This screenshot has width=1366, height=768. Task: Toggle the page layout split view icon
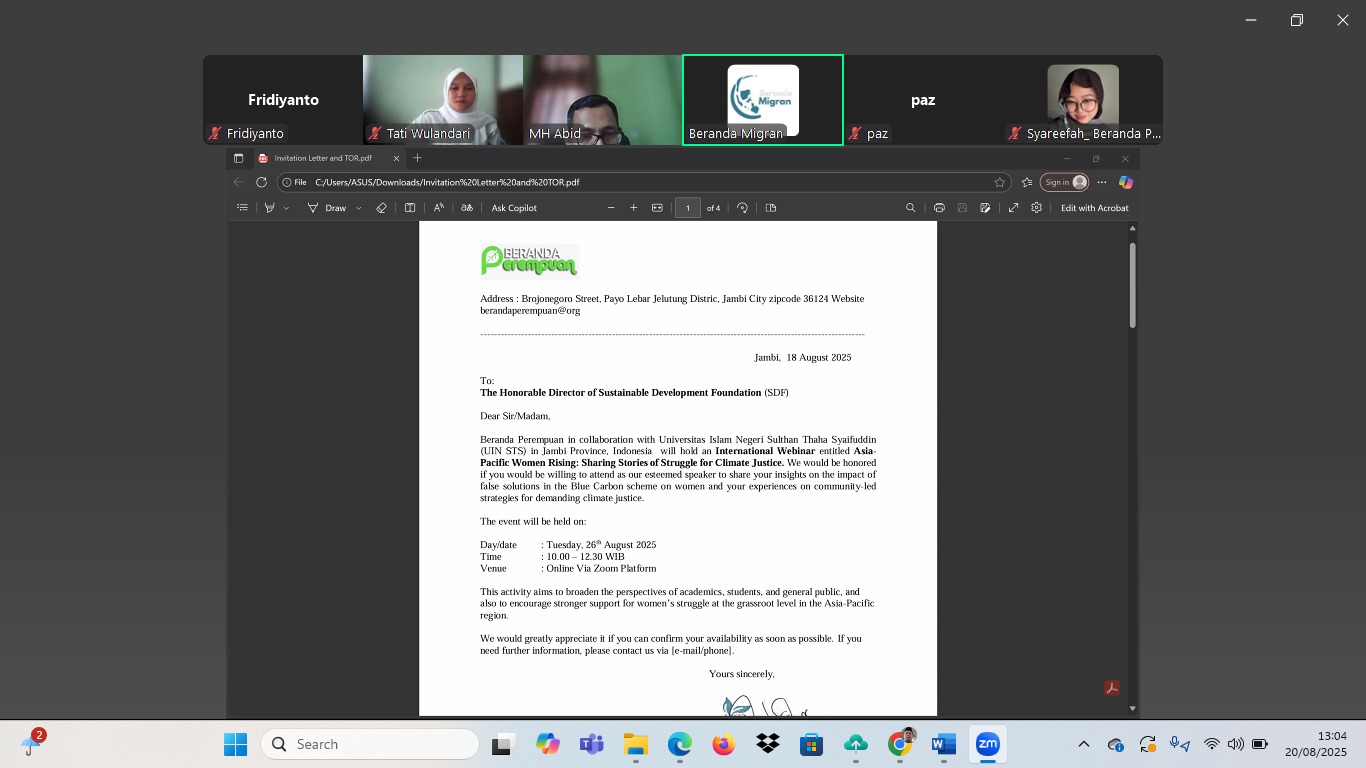(x=410, y=208)
